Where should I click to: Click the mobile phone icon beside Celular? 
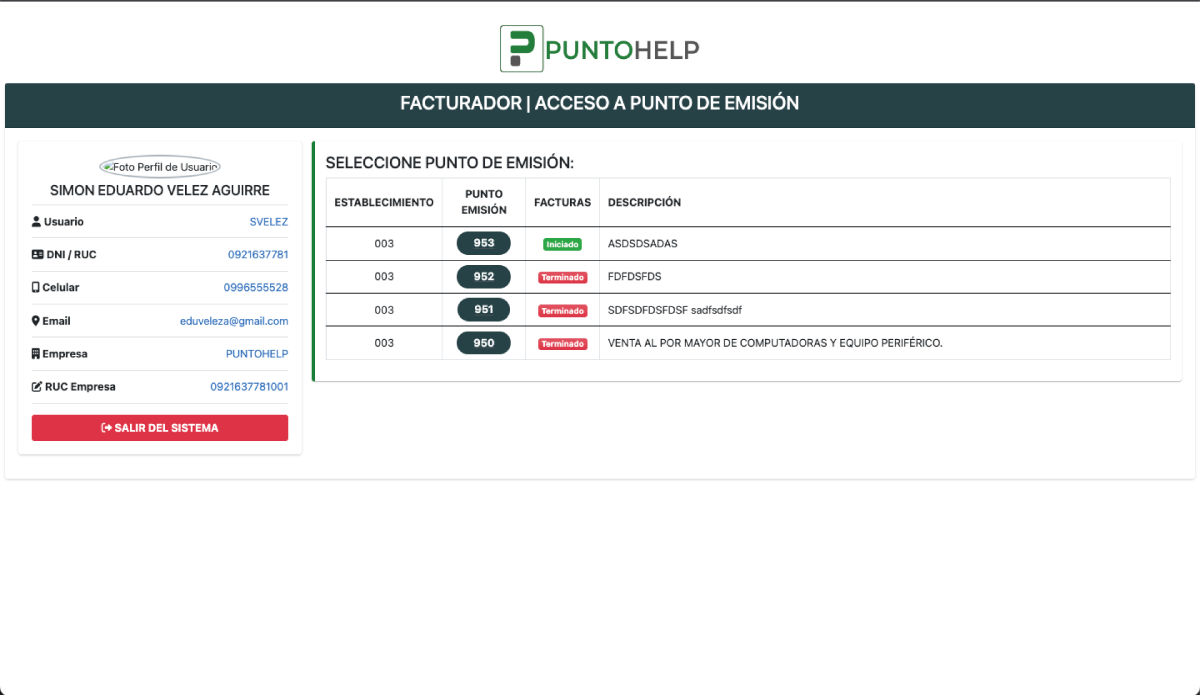(36, 288)
